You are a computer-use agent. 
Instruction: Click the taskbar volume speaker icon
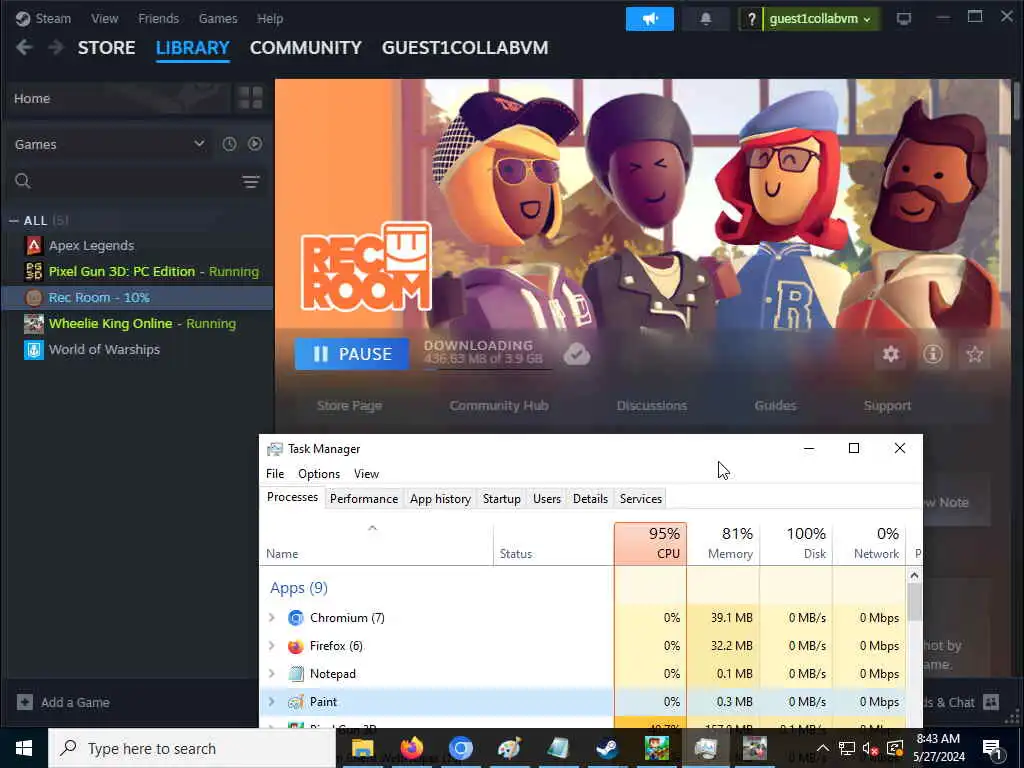tap(870, 748)
